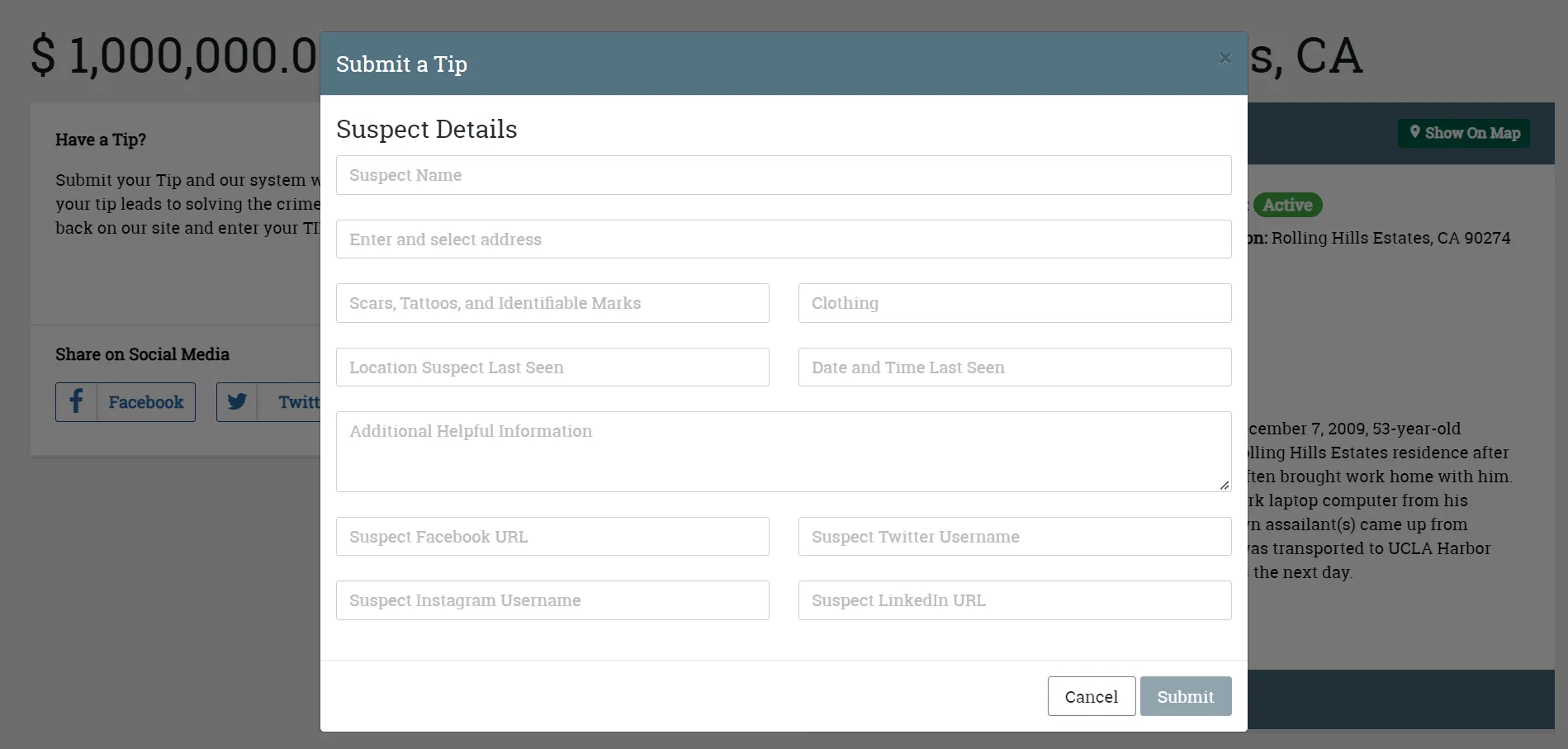Close the Submit a Tip dialog
Viewport: 1568px width, 749px height.
pos(1225,58)
